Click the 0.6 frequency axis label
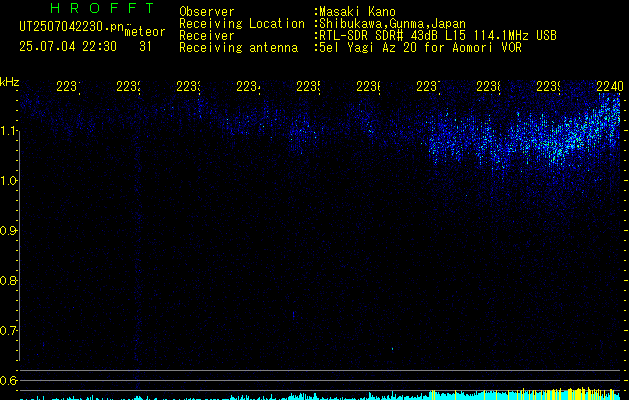629x400 pixels. click(8, 380)
